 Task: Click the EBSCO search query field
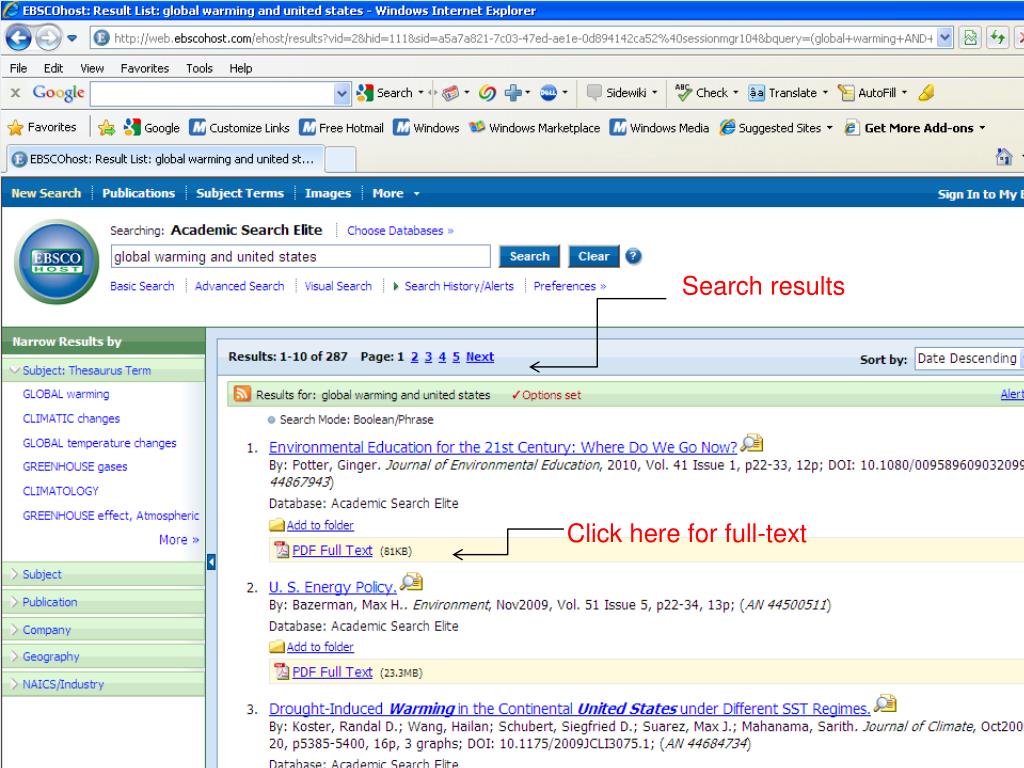tap(300, 257)
